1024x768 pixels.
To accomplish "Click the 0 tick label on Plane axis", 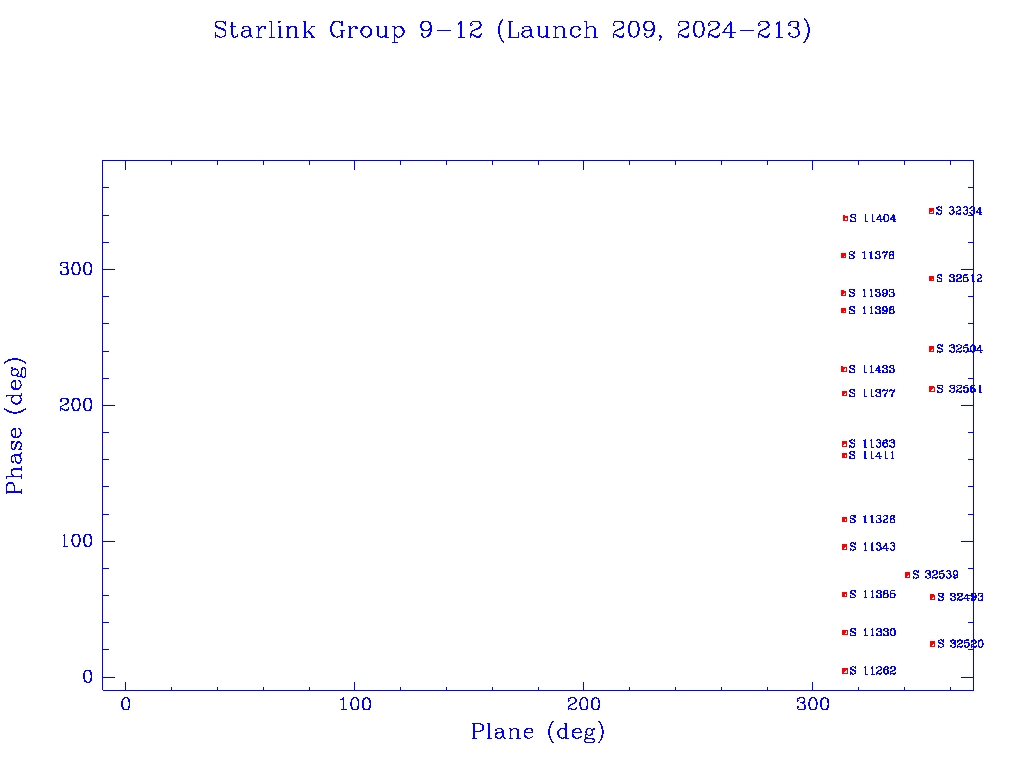I will tap(125, 704).
